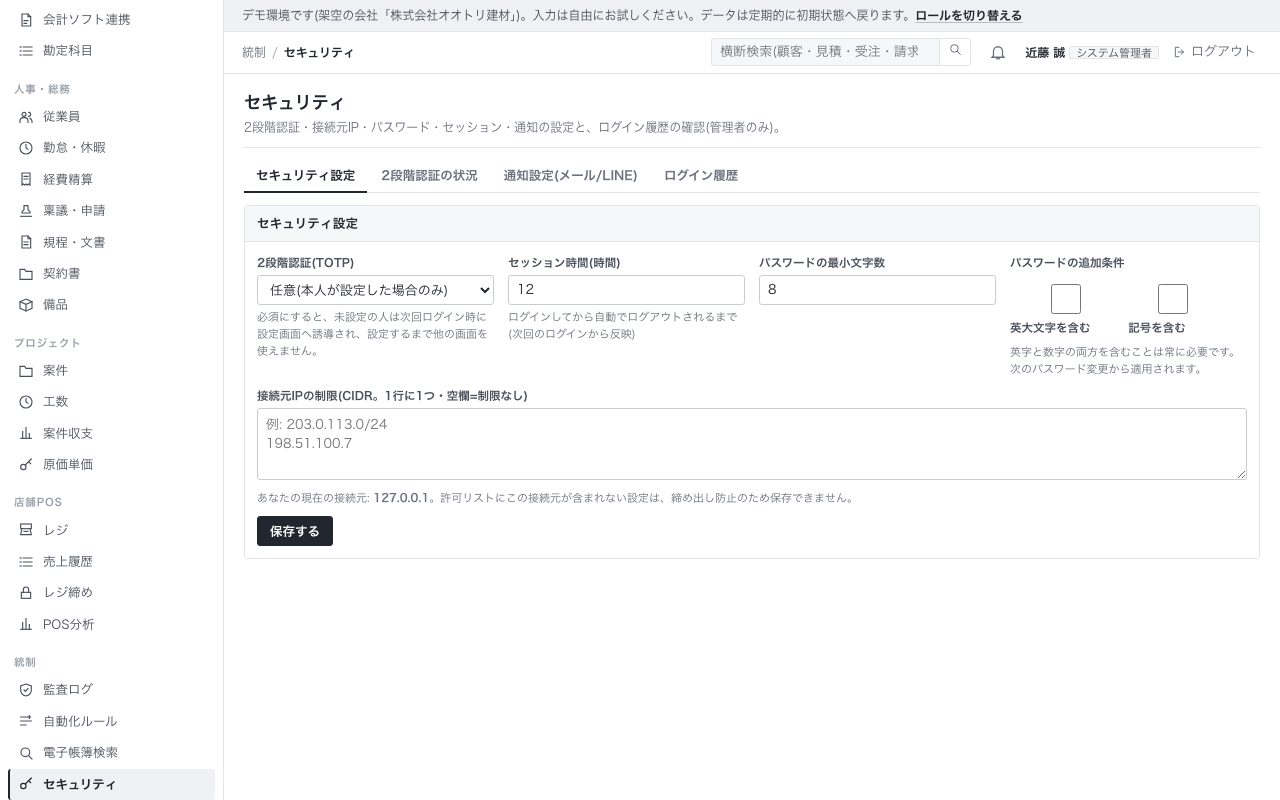Open the 通知設定(メール/LINE) tab
The height and width of the screenshot is (800, 1280).
pyautogui.click(x=570, y=175)
